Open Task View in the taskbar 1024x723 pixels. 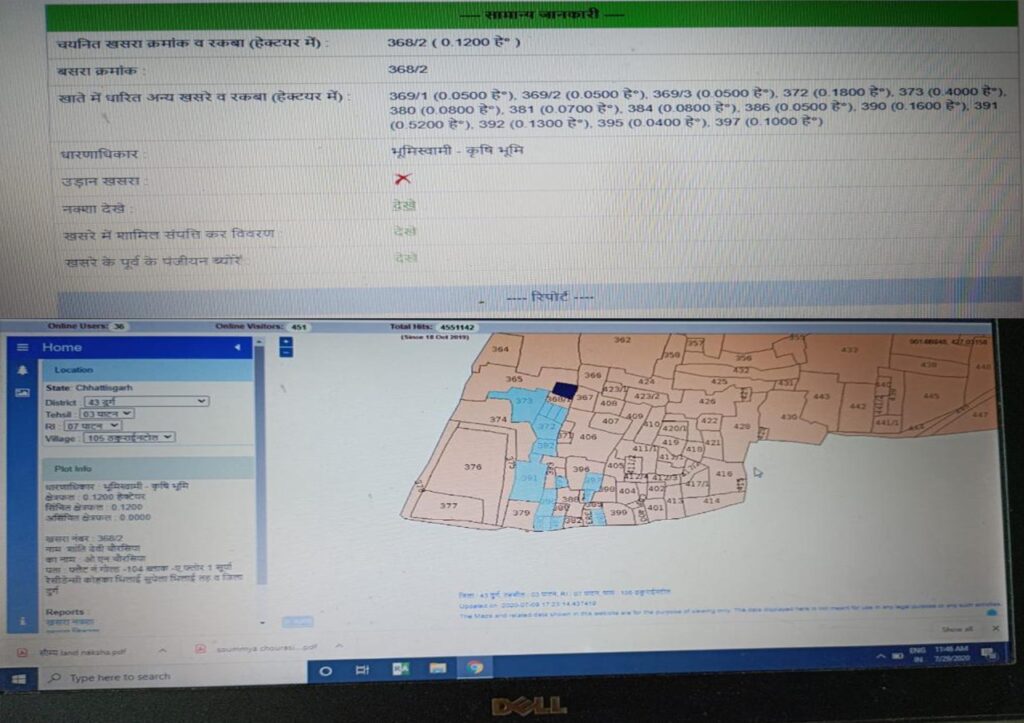(x=362, y=670)
